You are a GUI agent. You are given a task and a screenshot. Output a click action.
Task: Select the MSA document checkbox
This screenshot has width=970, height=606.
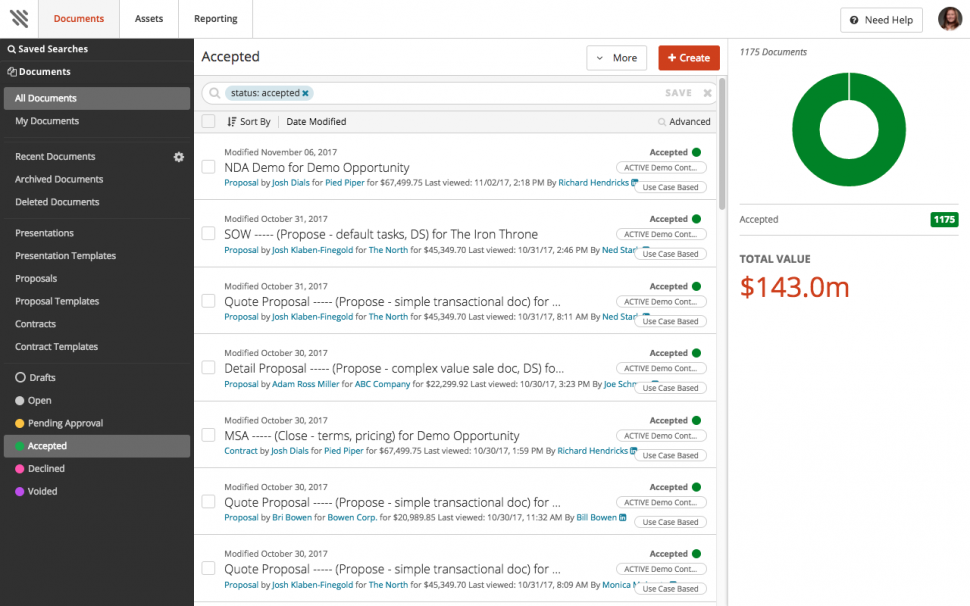click(208, 435)
